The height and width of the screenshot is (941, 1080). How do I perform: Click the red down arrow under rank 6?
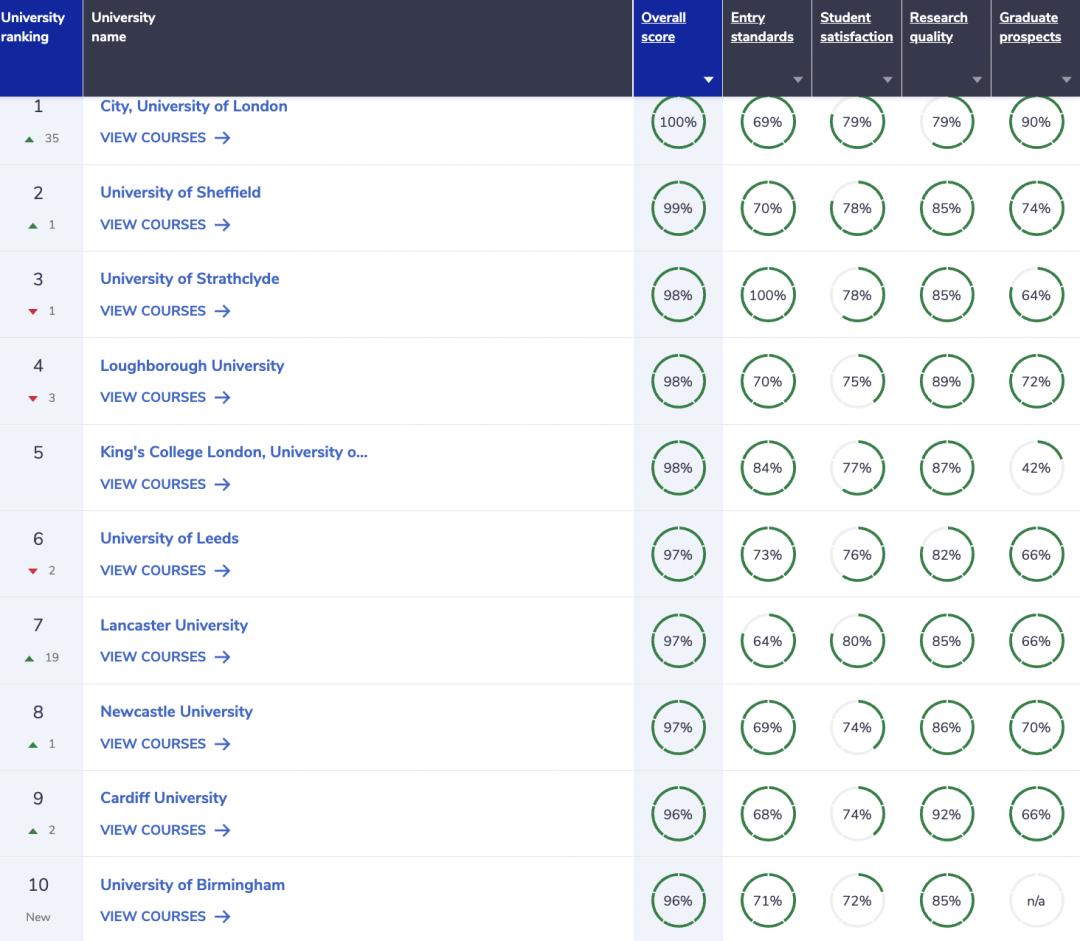point(33,571)
